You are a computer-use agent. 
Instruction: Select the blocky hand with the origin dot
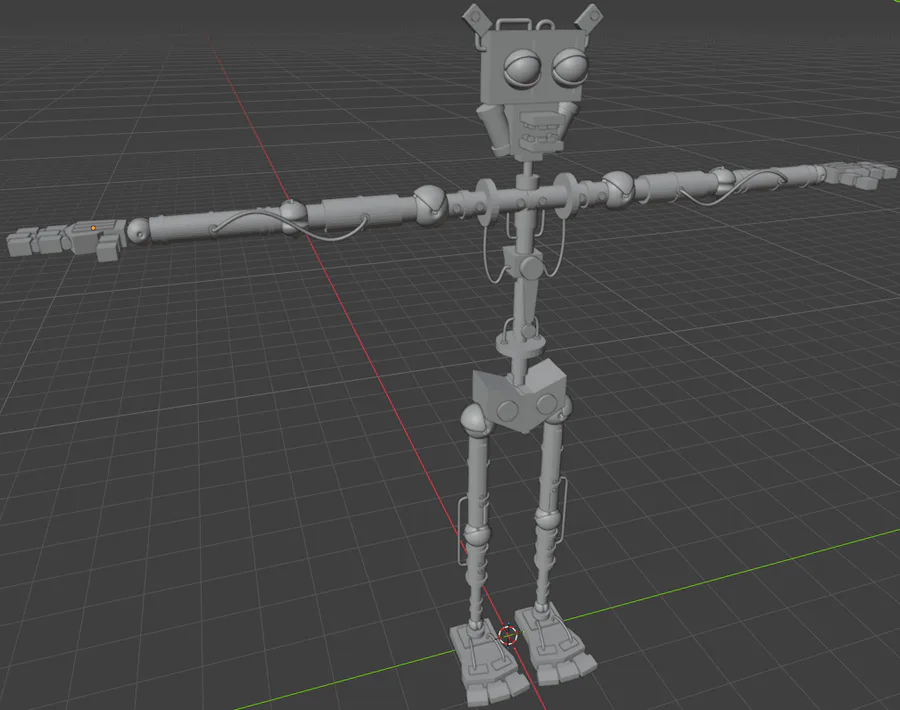click(x=67, y=239)
